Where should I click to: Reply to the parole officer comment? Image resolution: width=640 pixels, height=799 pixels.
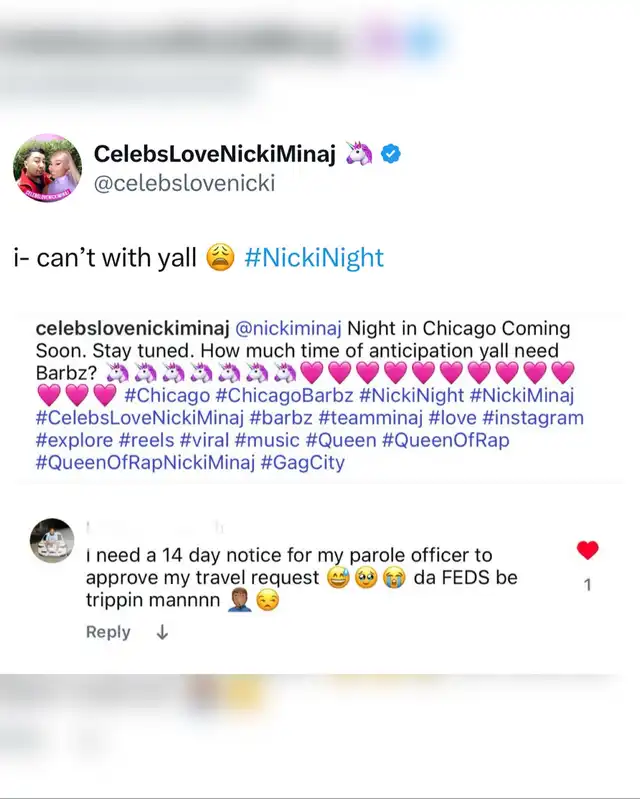pyautogui.click(x=108, y=632)
